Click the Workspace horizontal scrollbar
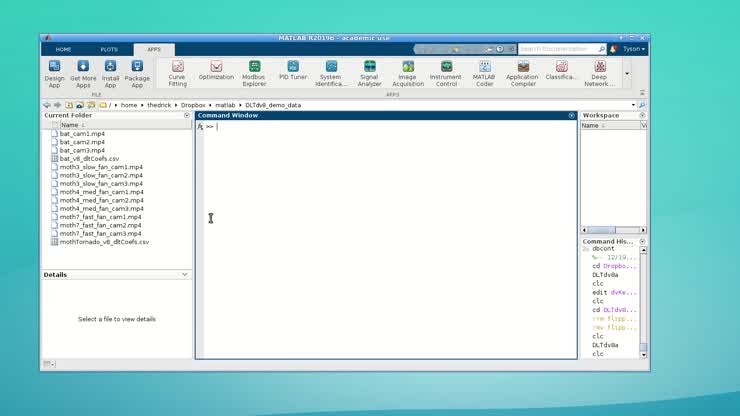740x416 pixels. click(x=613, y=230)
